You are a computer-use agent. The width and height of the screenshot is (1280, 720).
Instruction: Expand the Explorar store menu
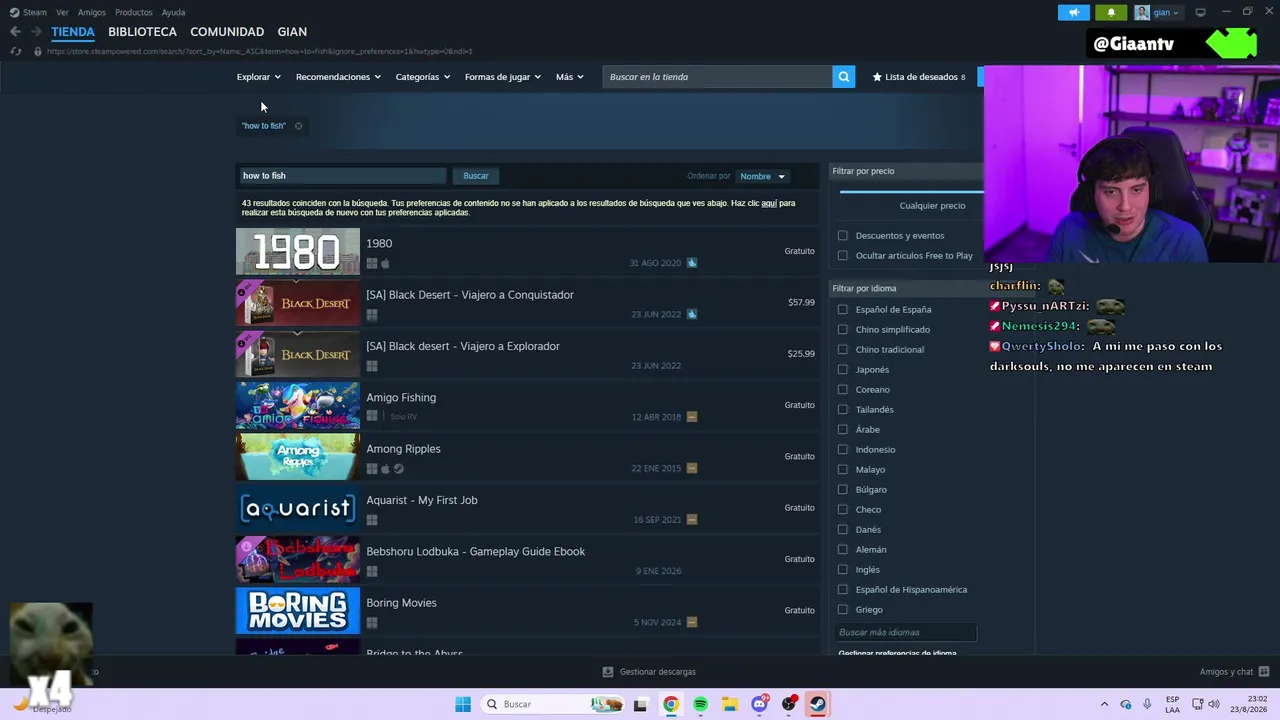(x=258, y=77)
